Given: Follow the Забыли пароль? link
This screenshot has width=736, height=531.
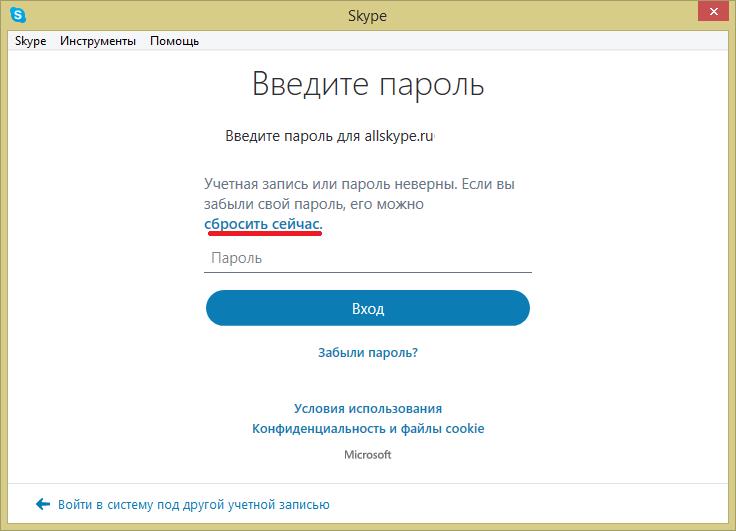Looking at the screenshot, I should (x=368, y=353).
